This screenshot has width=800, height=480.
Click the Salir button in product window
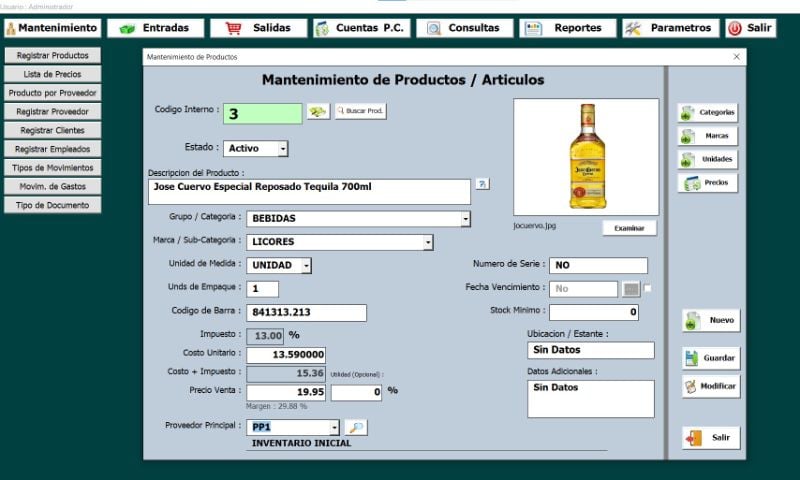pos(711,438)
